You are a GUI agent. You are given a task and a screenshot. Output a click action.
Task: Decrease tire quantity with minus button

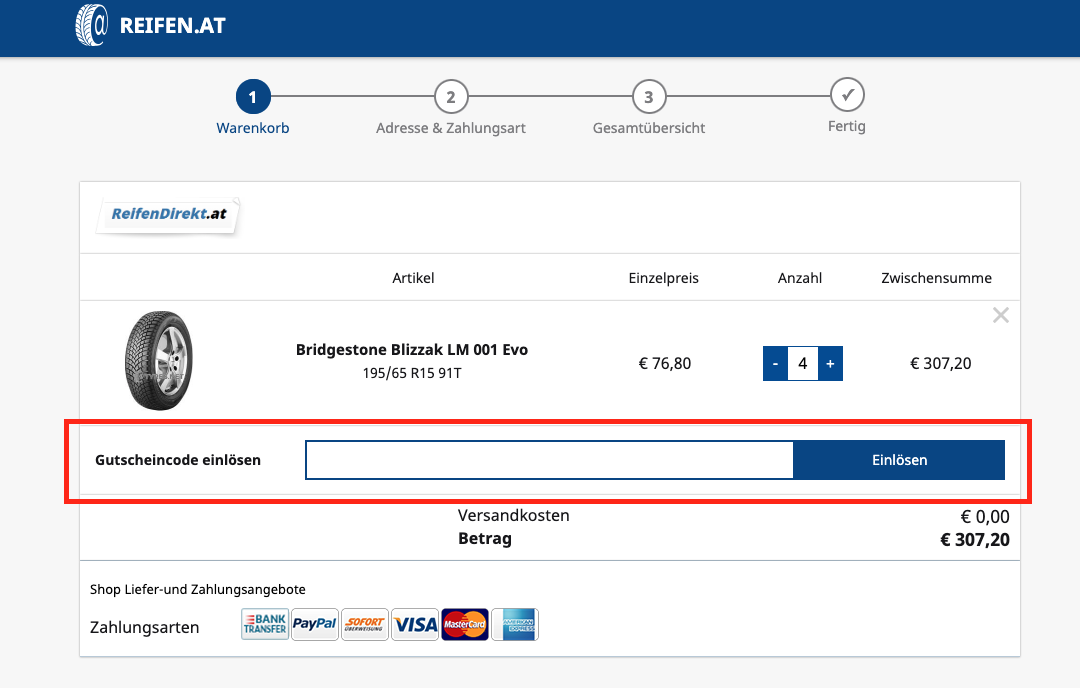[776, 364]
